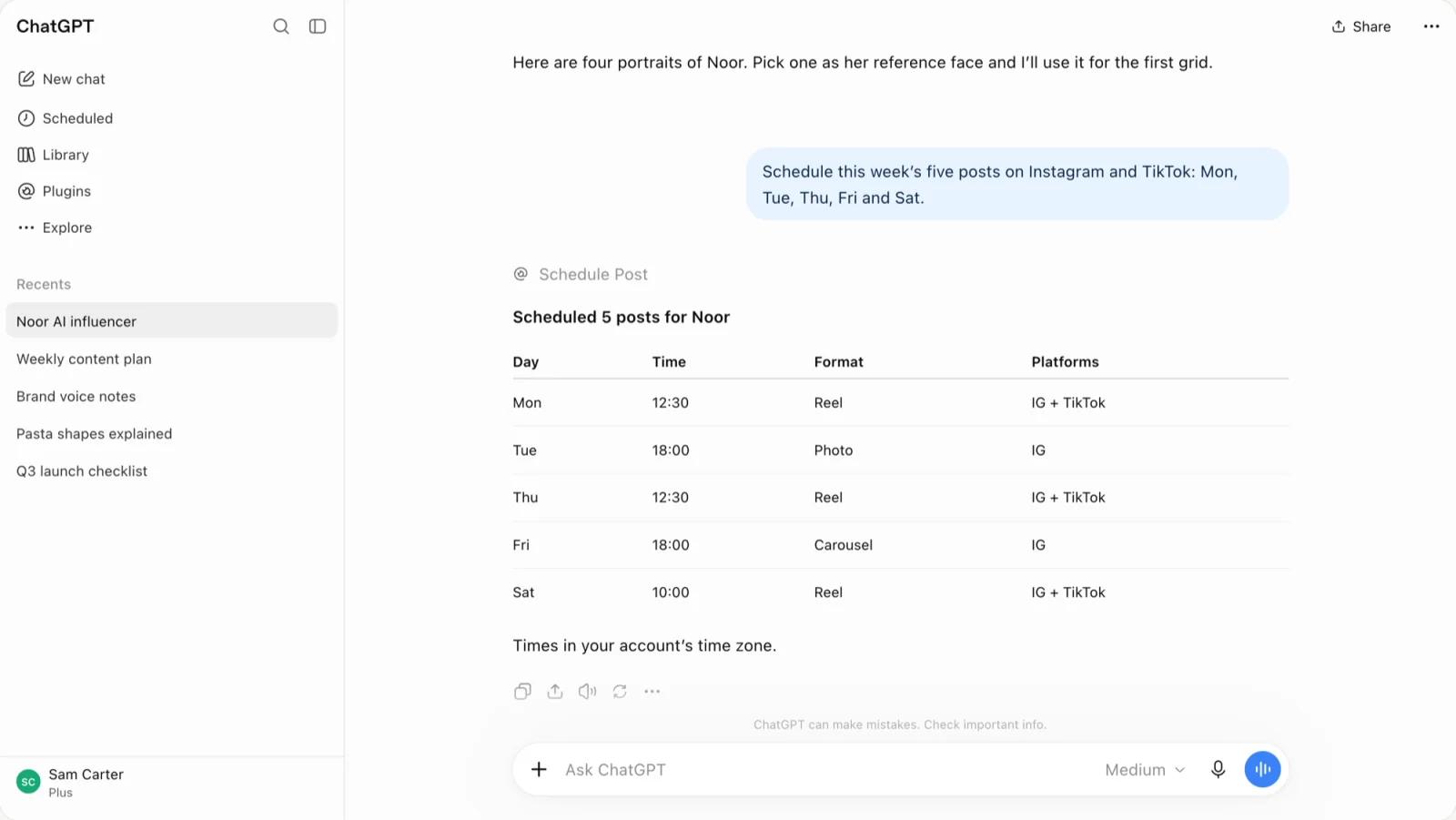This screenshot has height=820, width=1456.
Task: Open the Plugins section
Action: click(x=55, y=191)
